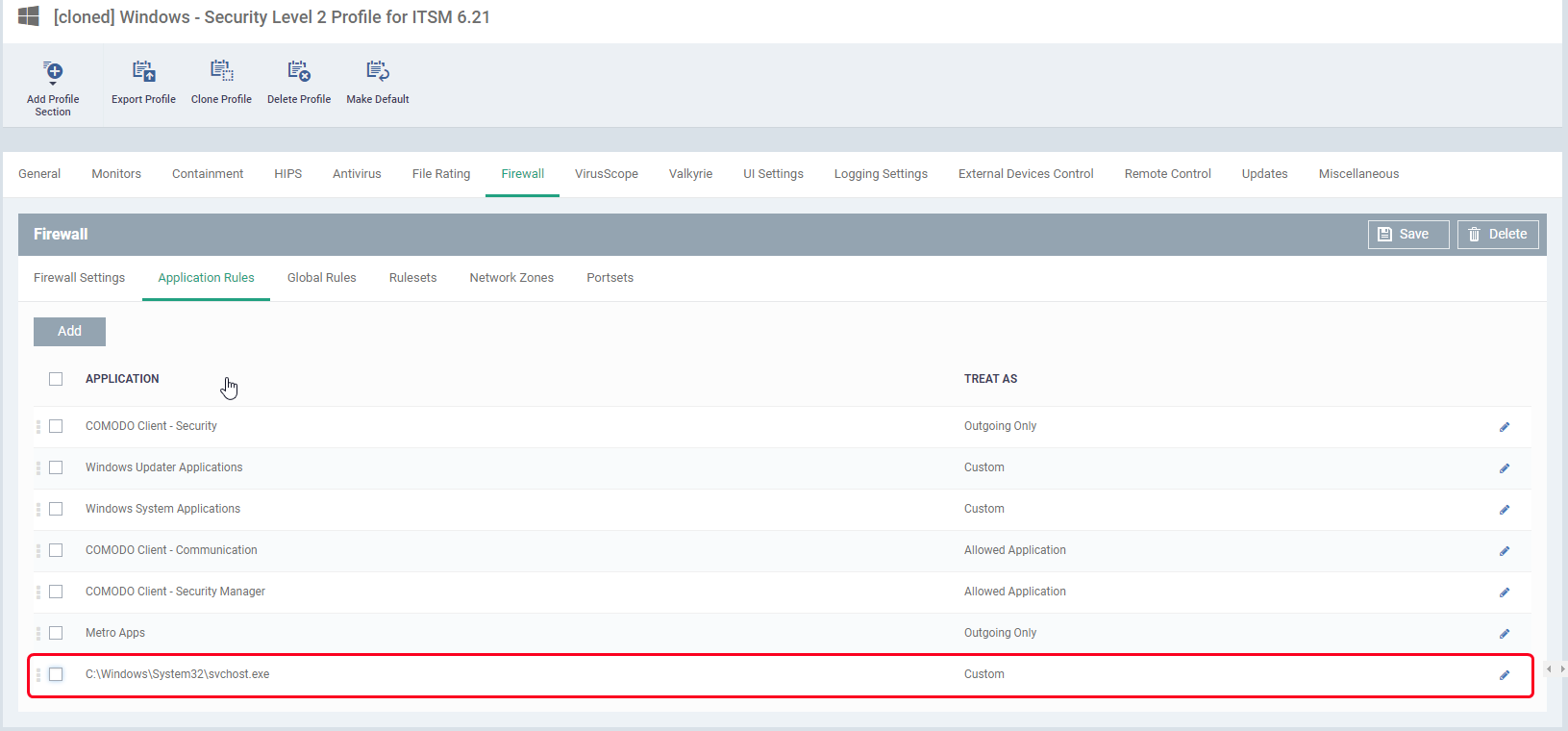
Task: Open the Rulesets sub-tab
Action: click(x=412, y=278)
